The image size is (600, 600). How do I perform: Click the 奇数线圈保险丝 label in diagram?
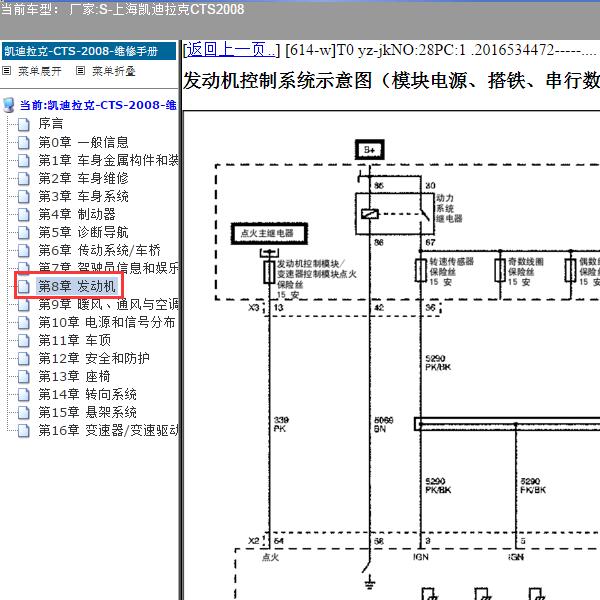coord(525,272)
